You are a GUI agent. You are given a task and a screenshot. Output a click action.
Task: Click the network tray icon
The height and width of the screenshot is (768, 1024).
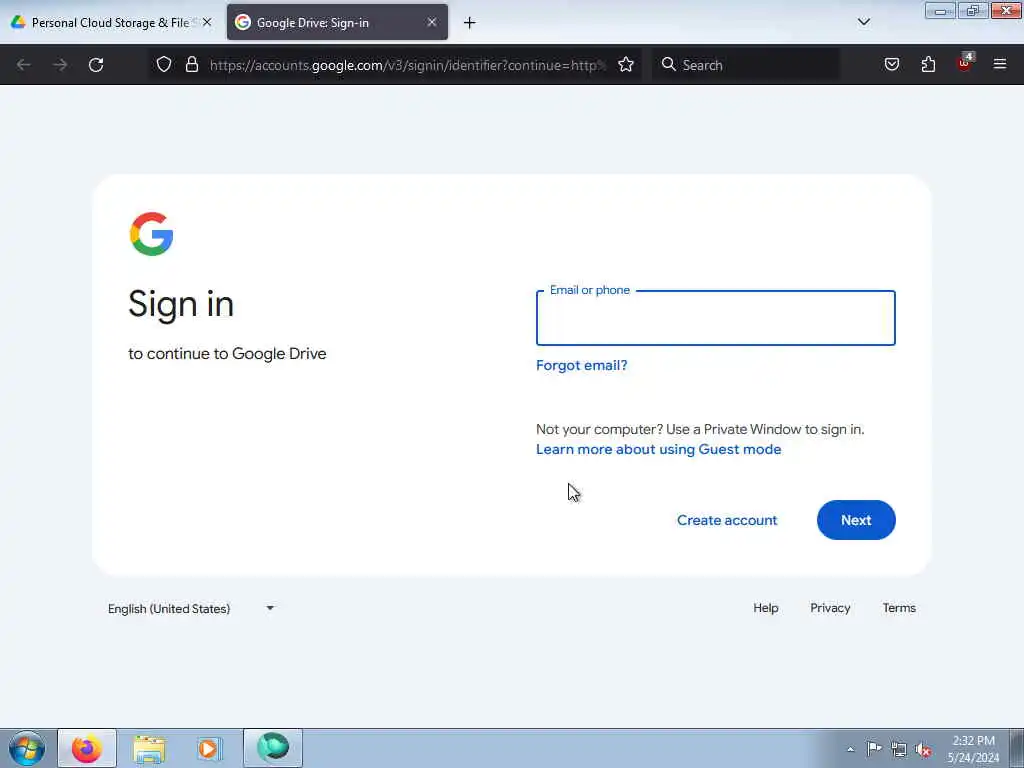tap(899, 750)
